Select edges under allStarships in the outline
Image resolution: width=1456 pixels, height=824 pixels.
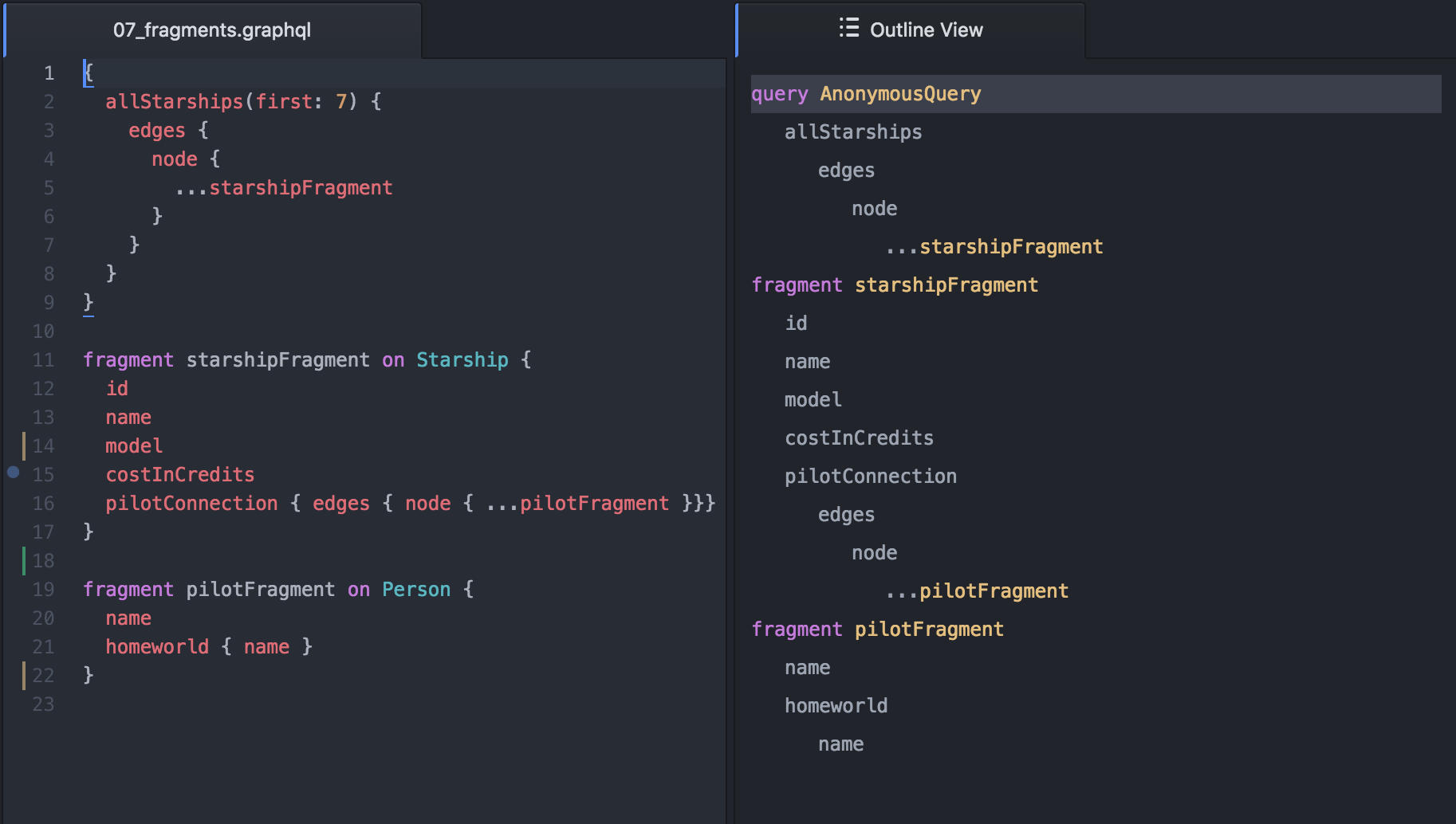846,171
